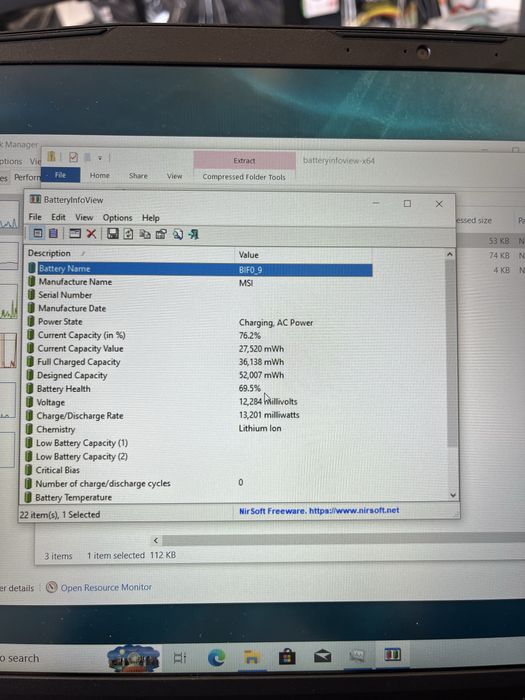Click the checkmark Properties icon in Explorer's title bar
Screen dimensions: 525x700
point(73,157)
